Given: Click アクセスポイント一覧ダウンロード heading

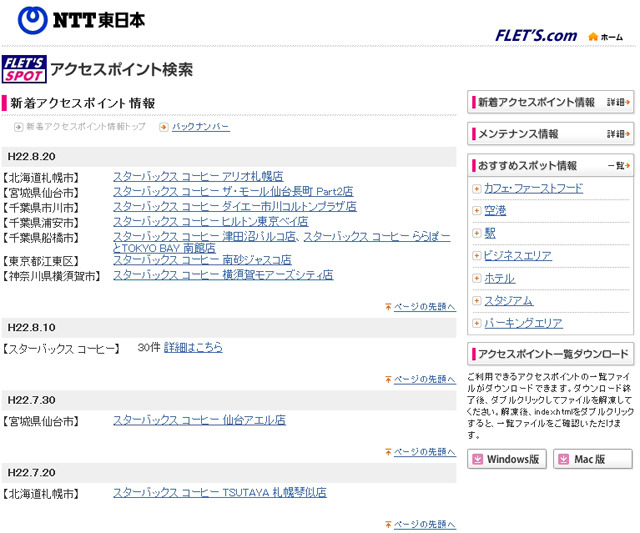Looking at the screenshot, I should (x=553, y=354).
